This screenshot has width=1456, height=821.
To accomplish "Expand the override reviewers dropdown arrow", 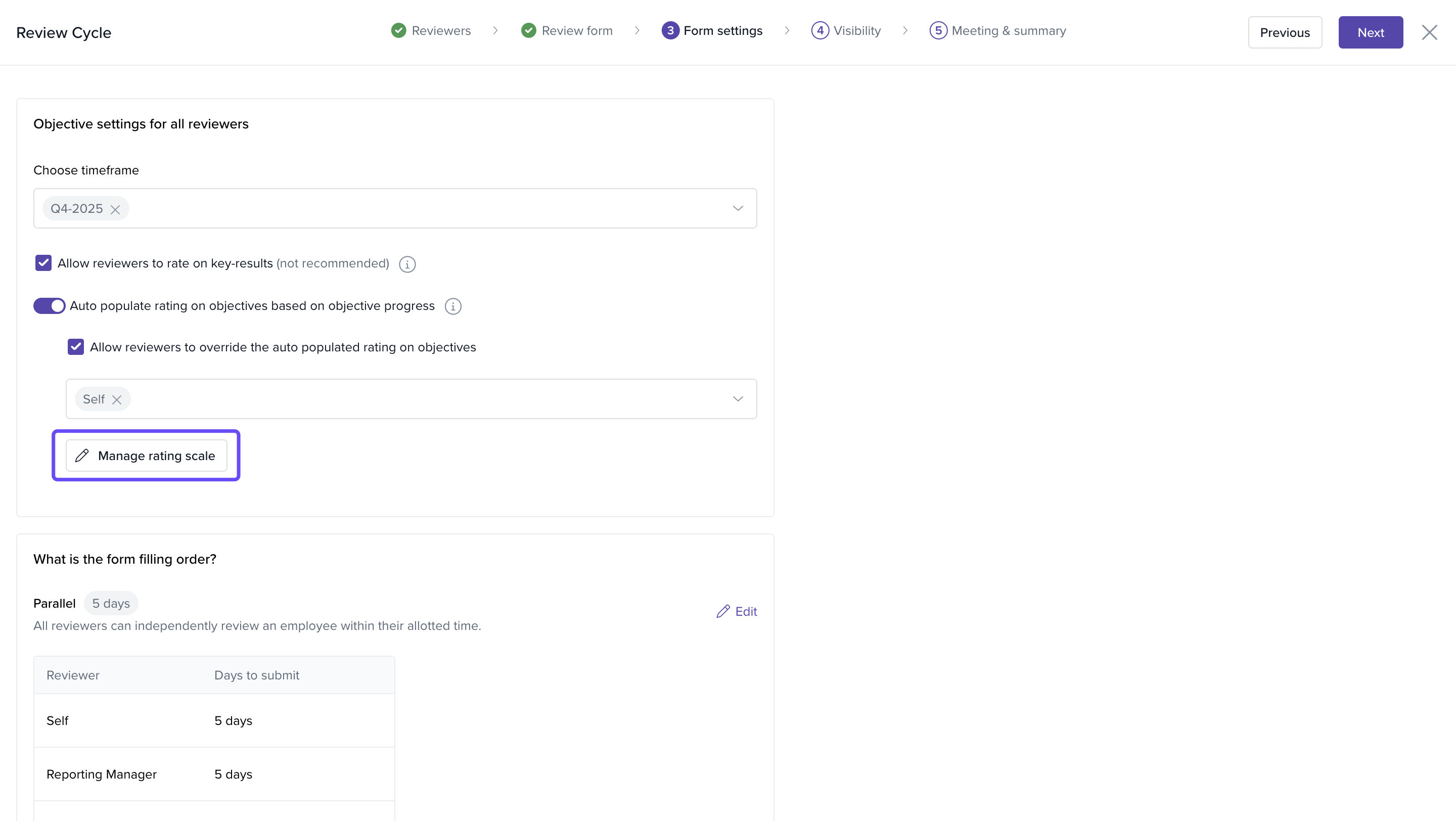I will 738,399.
